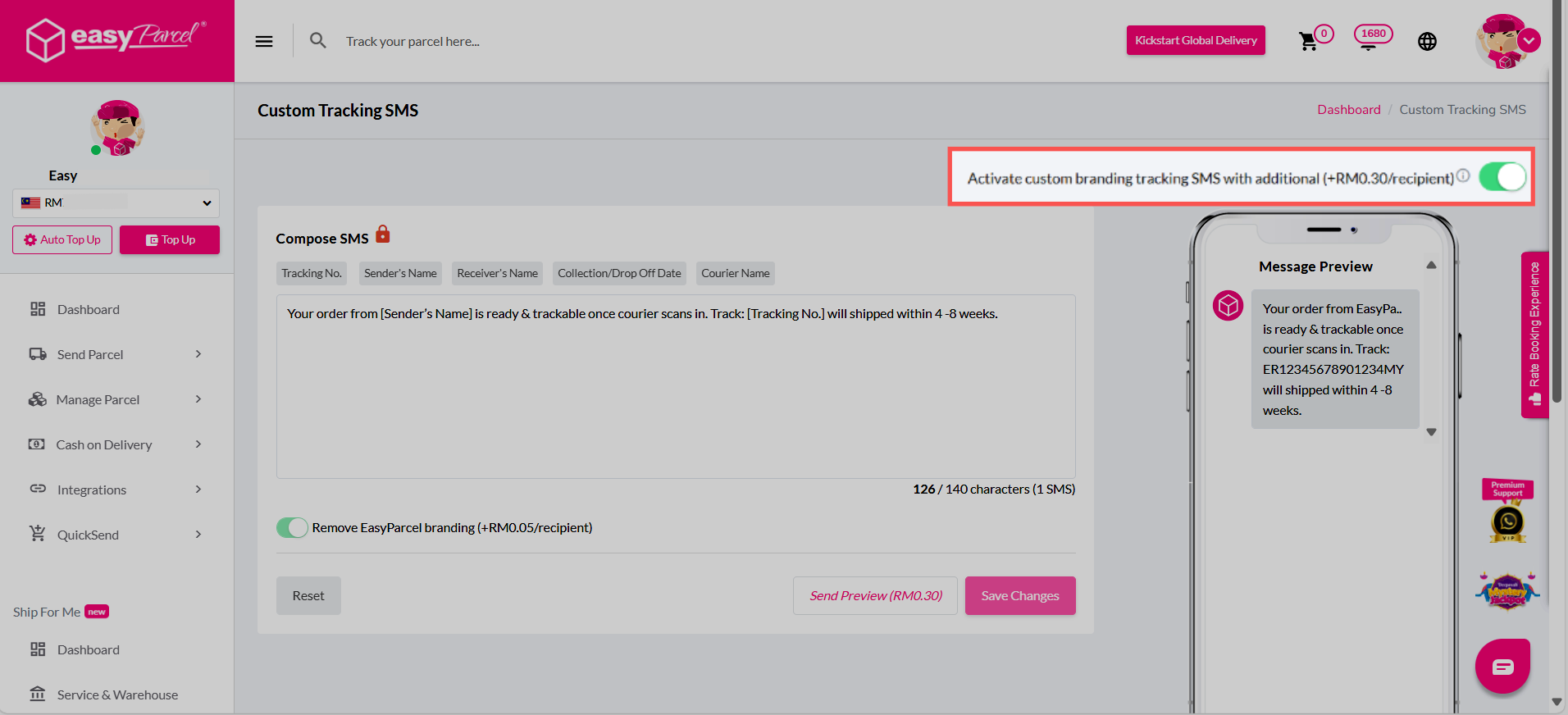Image resolution: width=1568 pixels, height=715 pixels.
Task: Click the Ship For Me new badge
Action: 97,612
